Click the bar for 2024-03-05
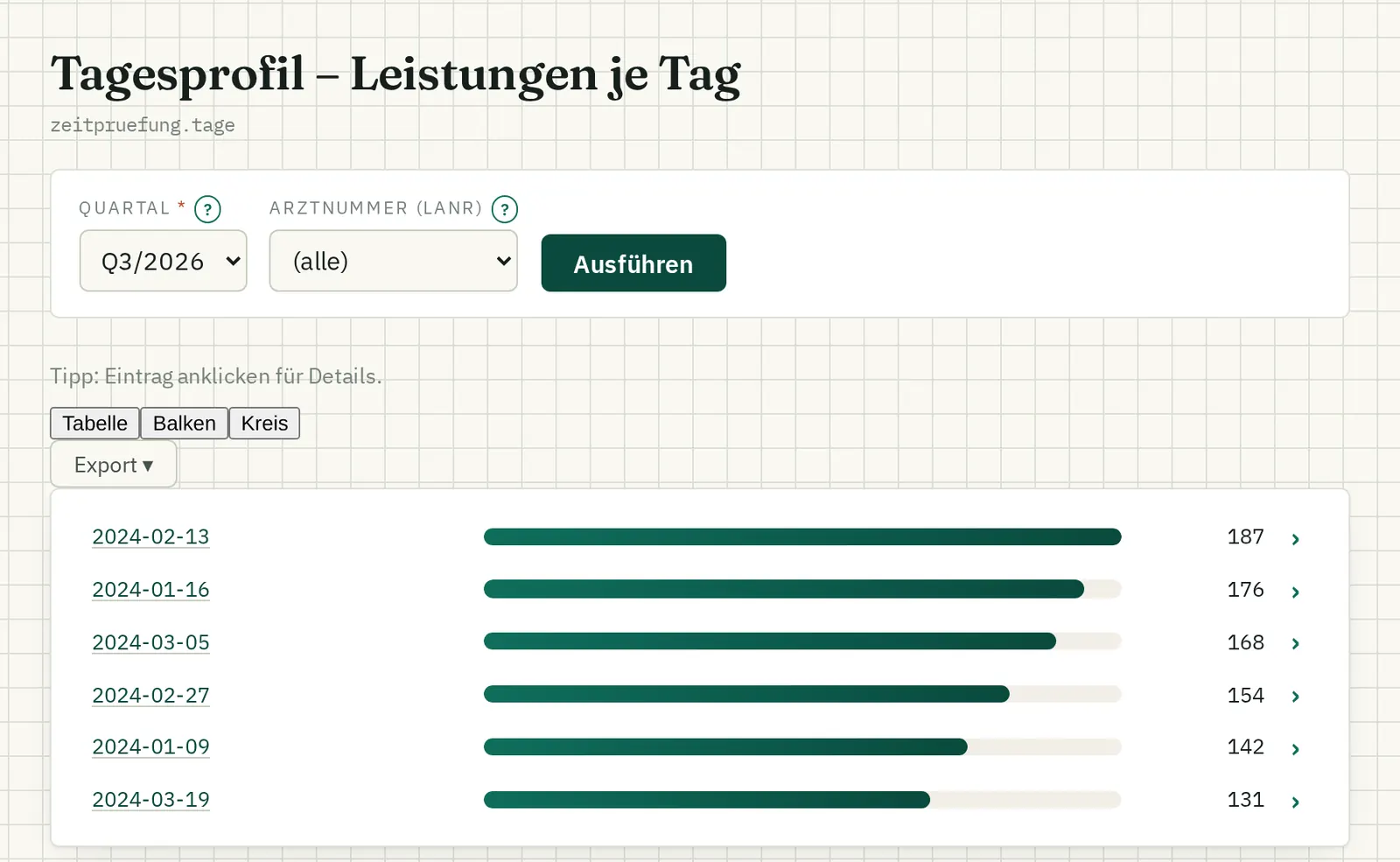This screenshot has width=1400, height=862. click(770, 641)
